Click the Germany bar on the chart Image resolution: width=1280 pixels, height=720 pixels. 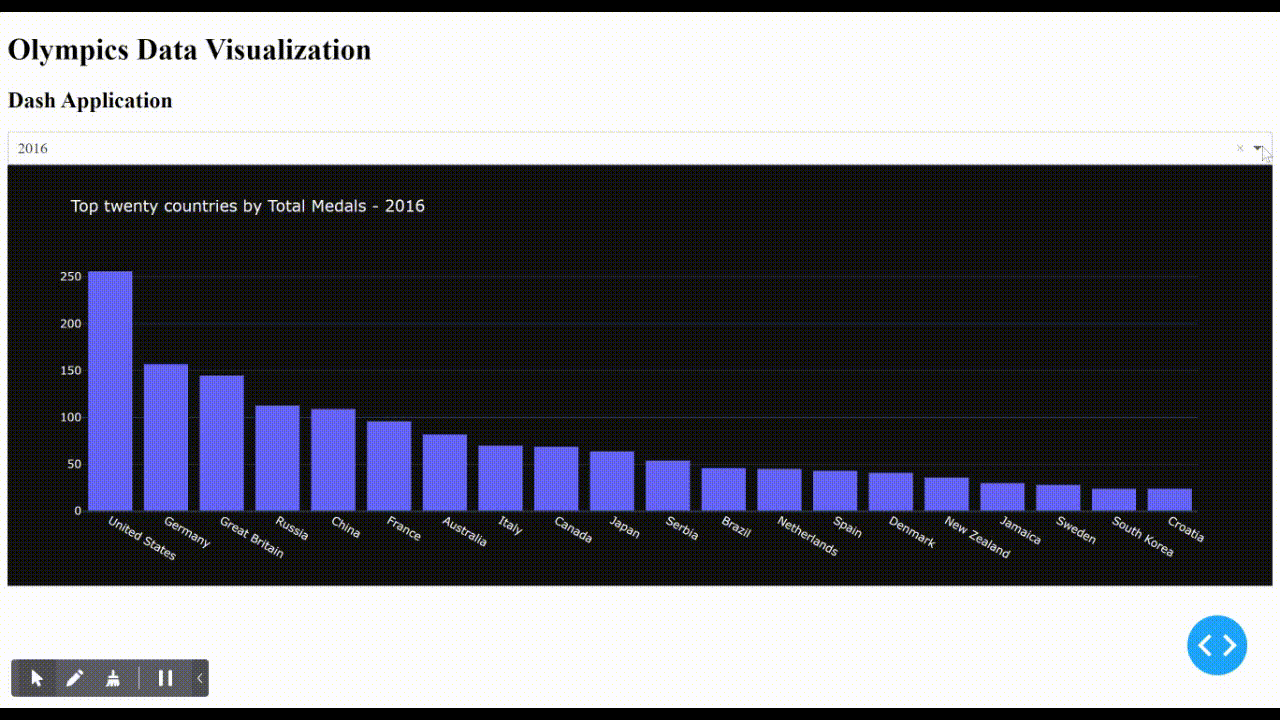pyautogui.click(x=166, y=437)
